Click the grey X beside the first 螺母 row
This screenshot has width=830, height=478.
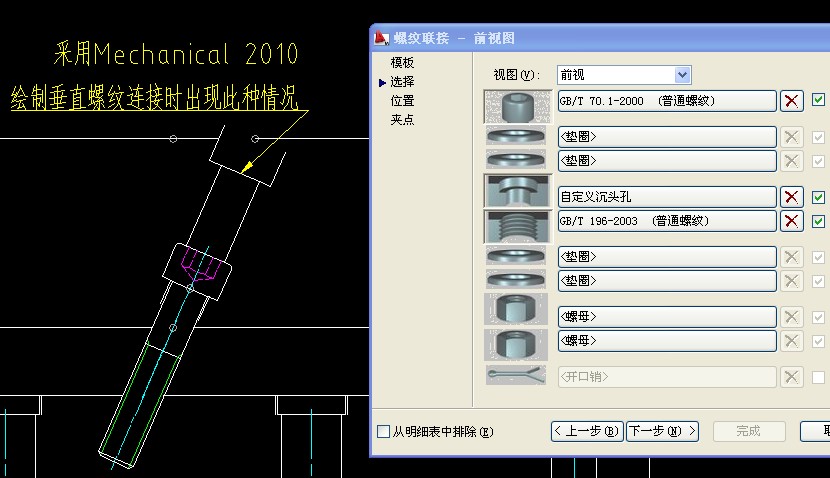791,317
